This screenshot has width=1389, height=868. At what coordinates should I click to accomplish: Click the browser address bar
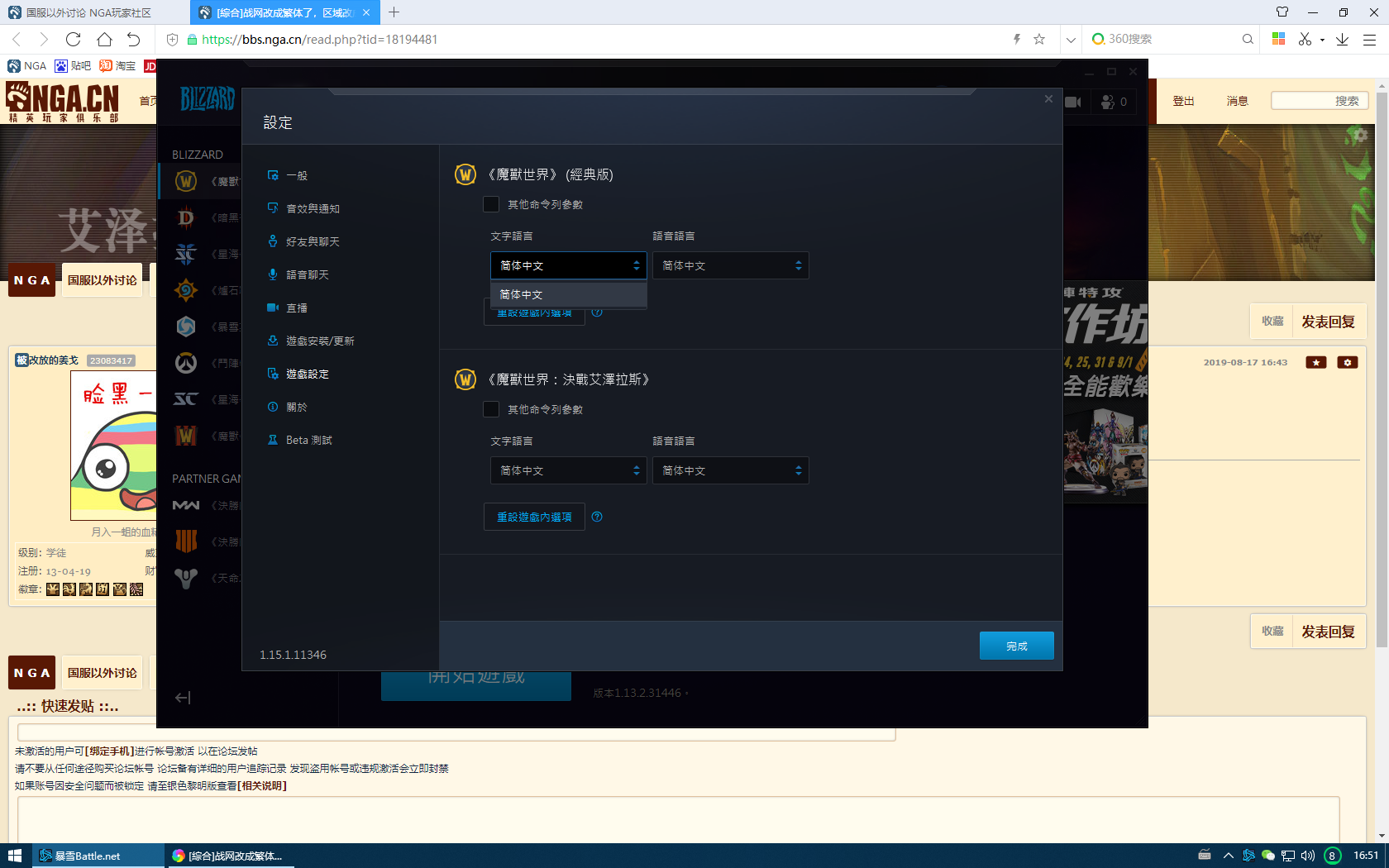(x=595, y=39)
